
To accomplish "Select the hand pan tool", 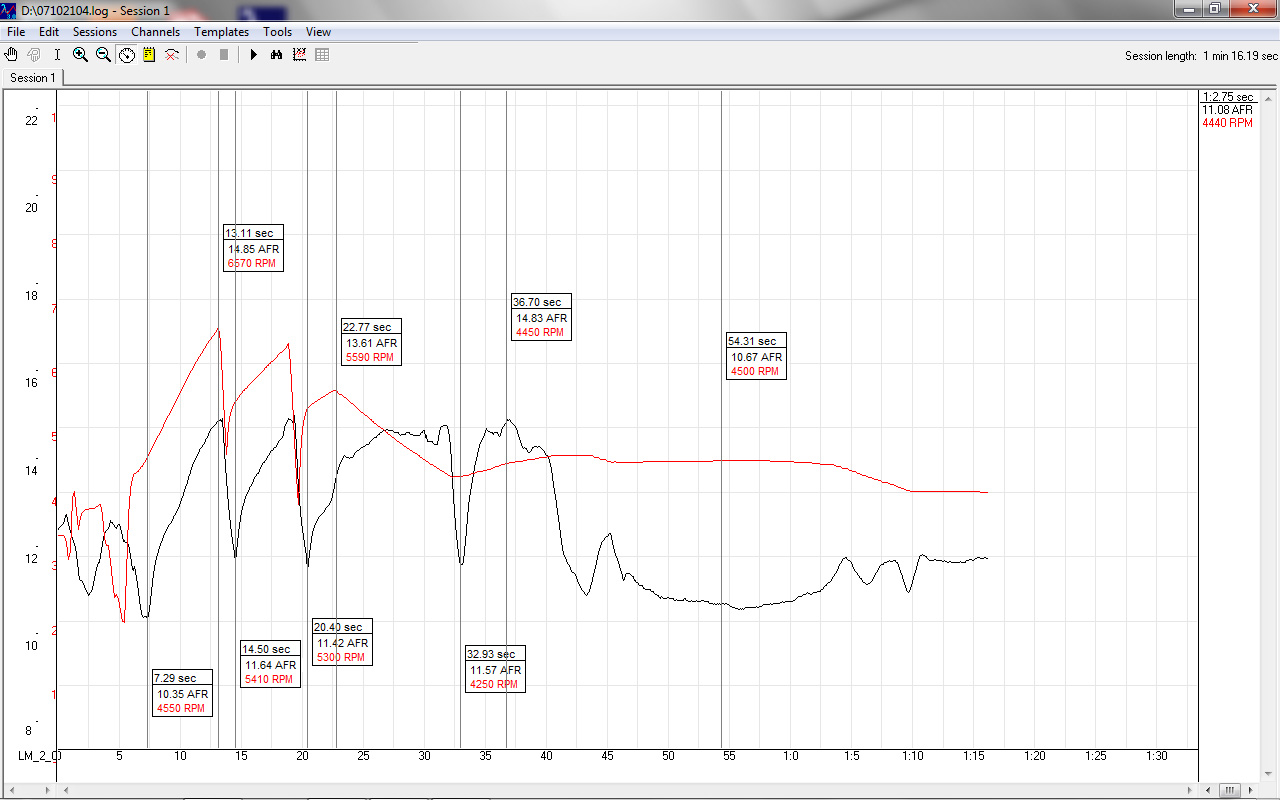I will pos(12,55).
